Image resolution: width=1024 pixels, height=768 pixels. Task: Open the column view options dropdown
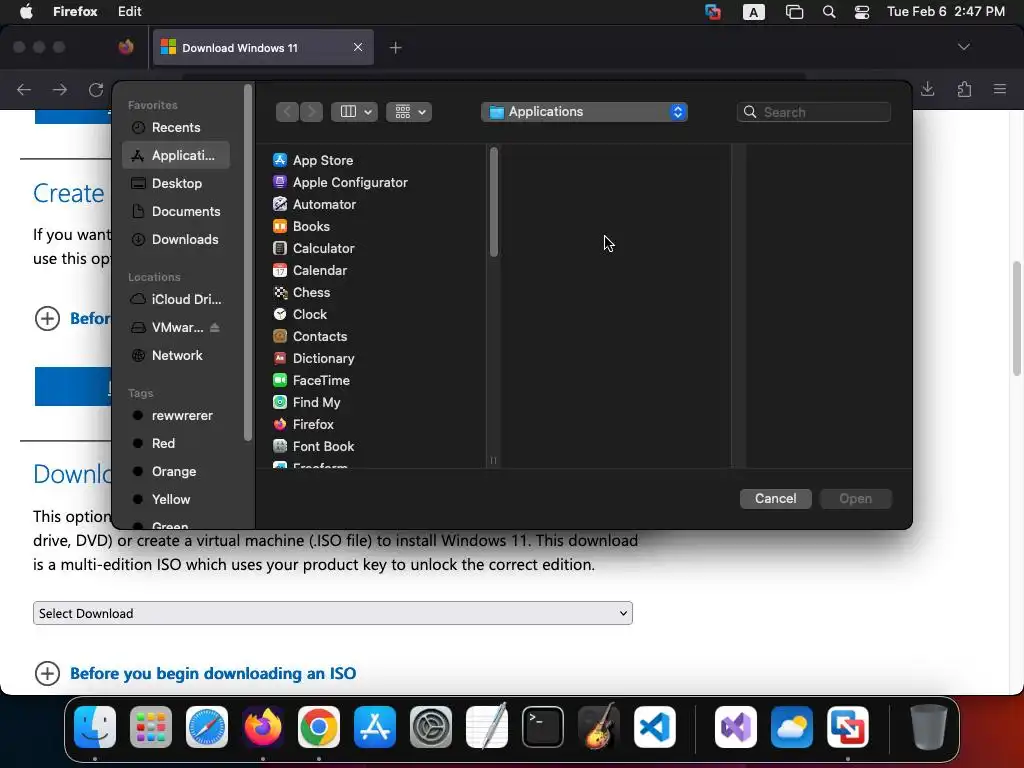(x=355, y=112)
